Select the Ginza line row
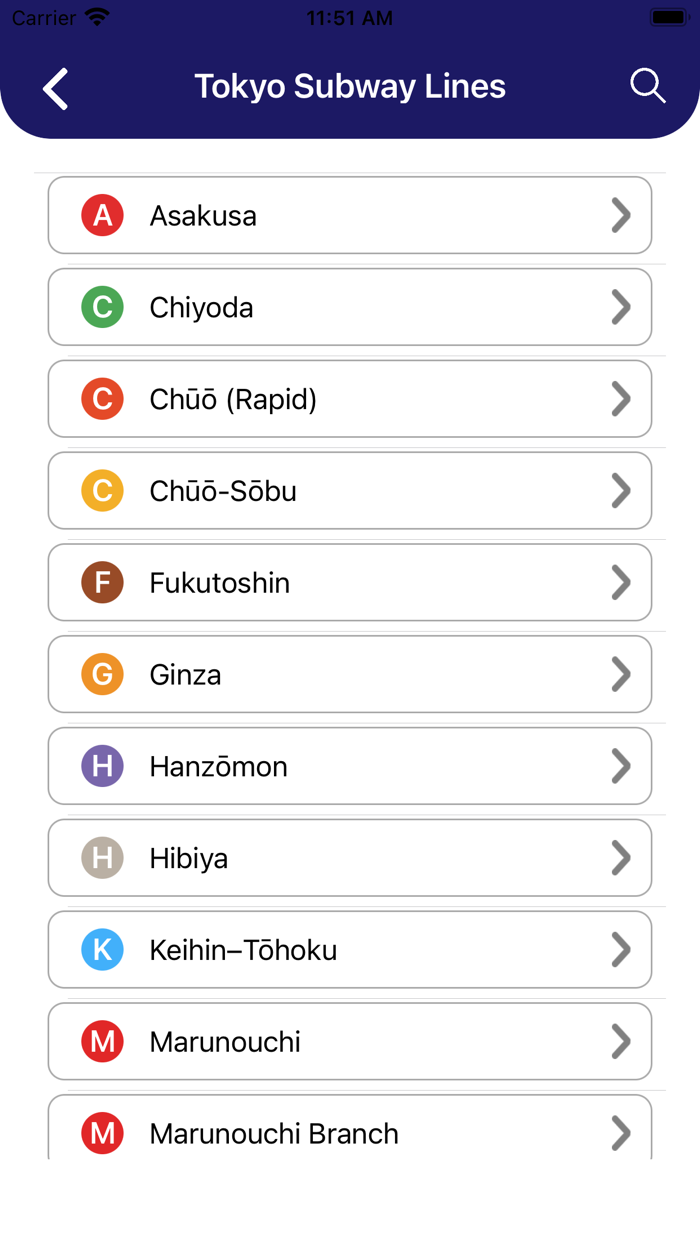The height and width of the screenshot is (1244, 700). (350, 674)
